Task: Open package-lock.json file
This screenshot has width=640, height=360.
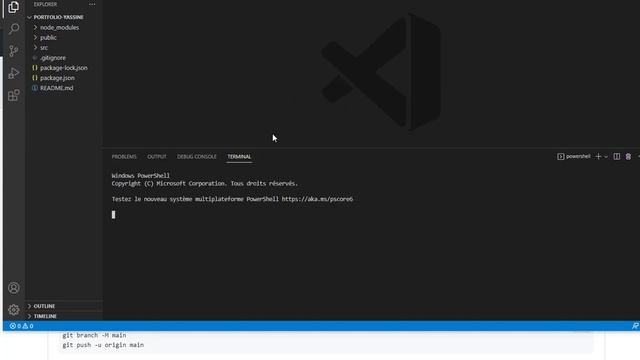Action: [x=63, y=68]
